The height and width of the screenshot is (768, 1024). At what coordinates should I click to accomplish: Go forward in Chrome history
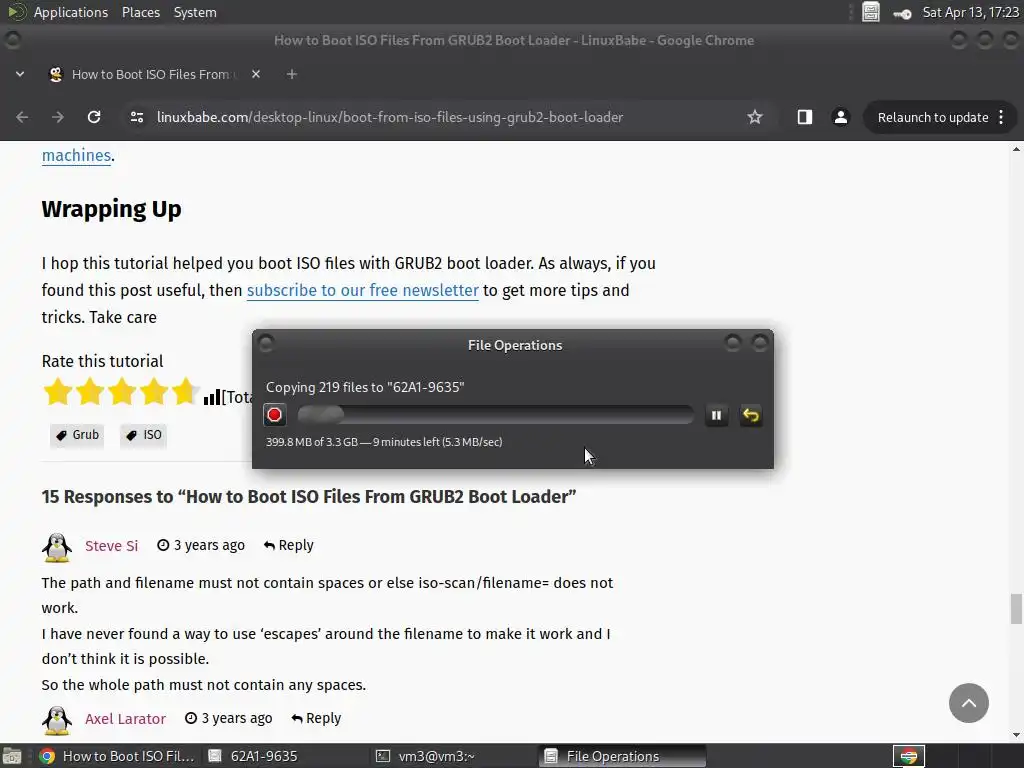point(58,117)
